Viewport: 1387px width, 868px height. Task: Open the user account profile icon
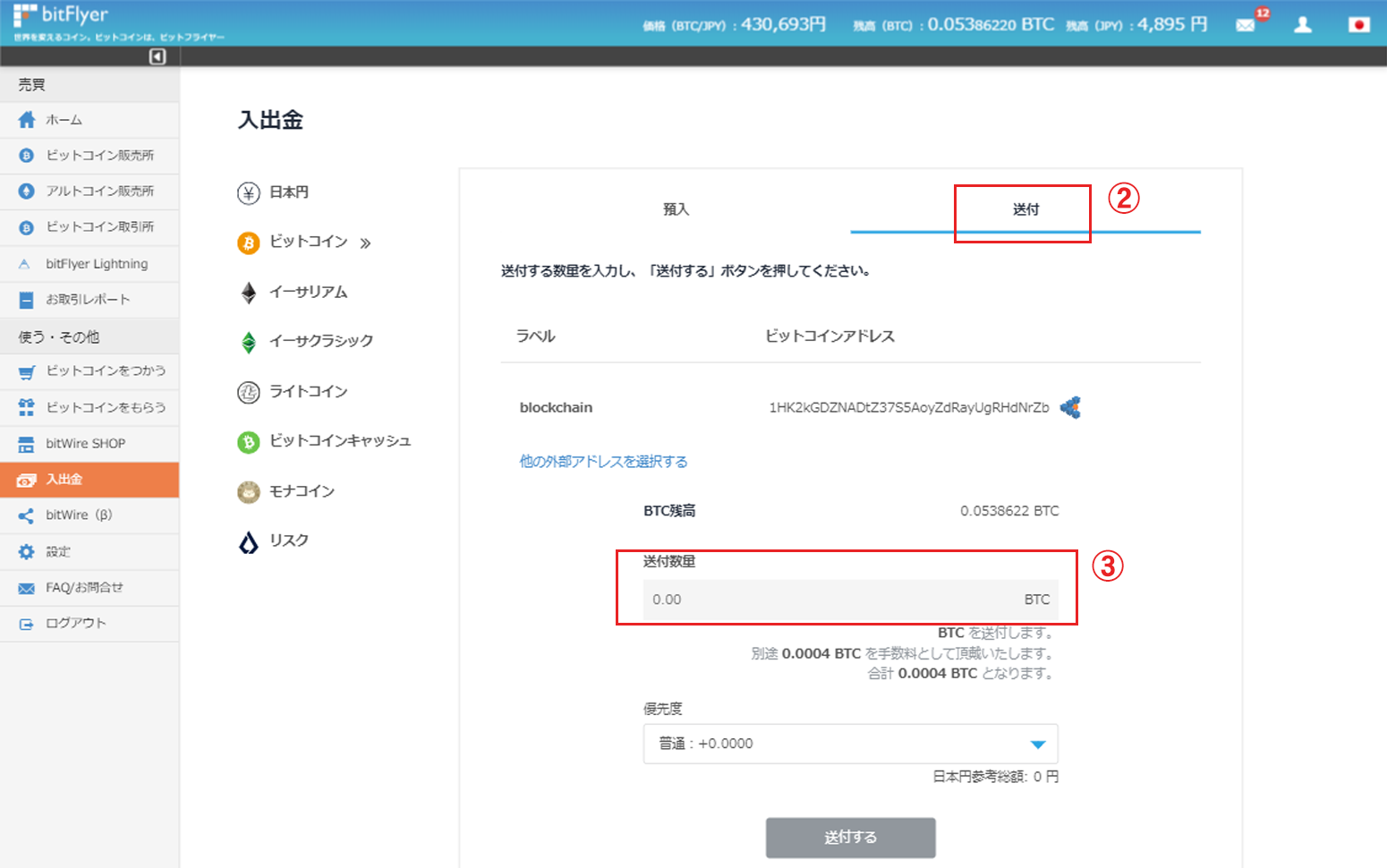(x=1303, y=25)
